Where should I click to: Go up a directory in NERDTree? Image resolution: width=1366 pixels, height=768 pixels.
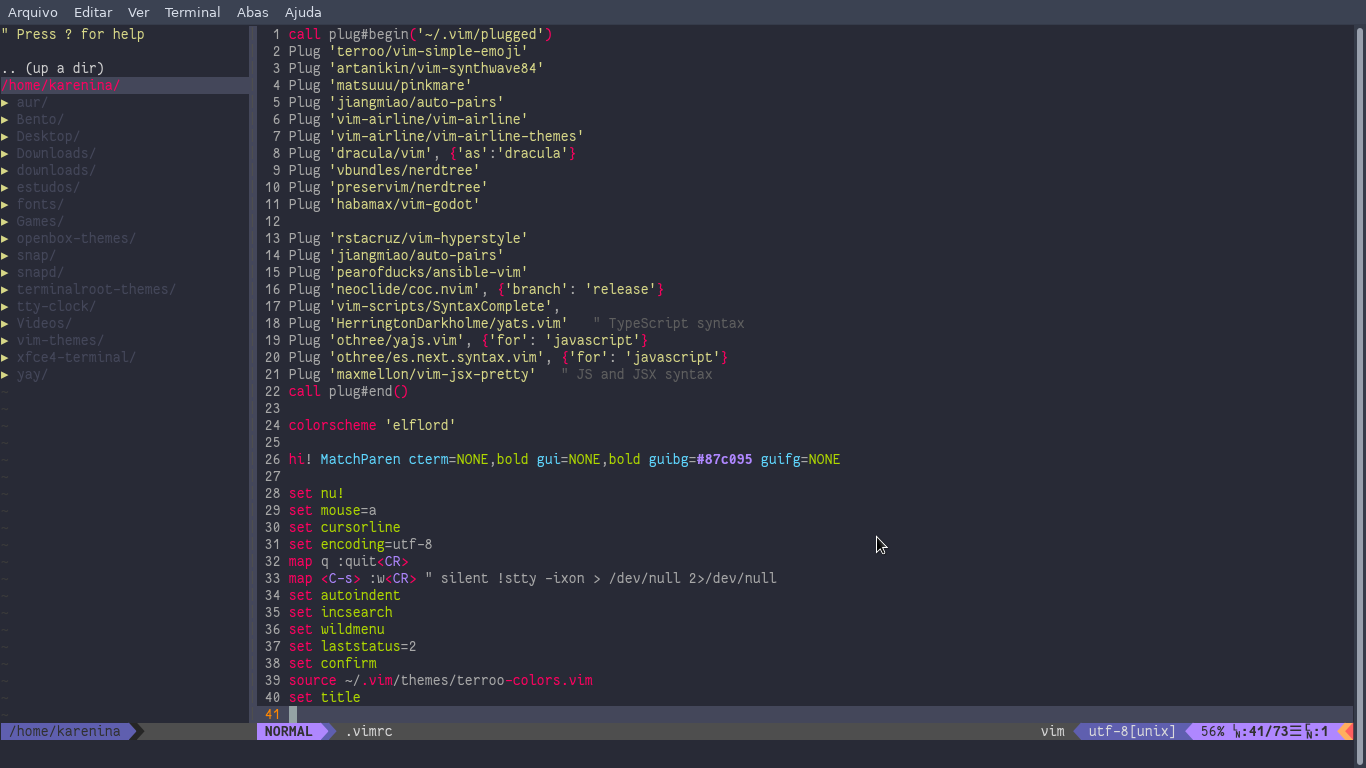(53, 68)
